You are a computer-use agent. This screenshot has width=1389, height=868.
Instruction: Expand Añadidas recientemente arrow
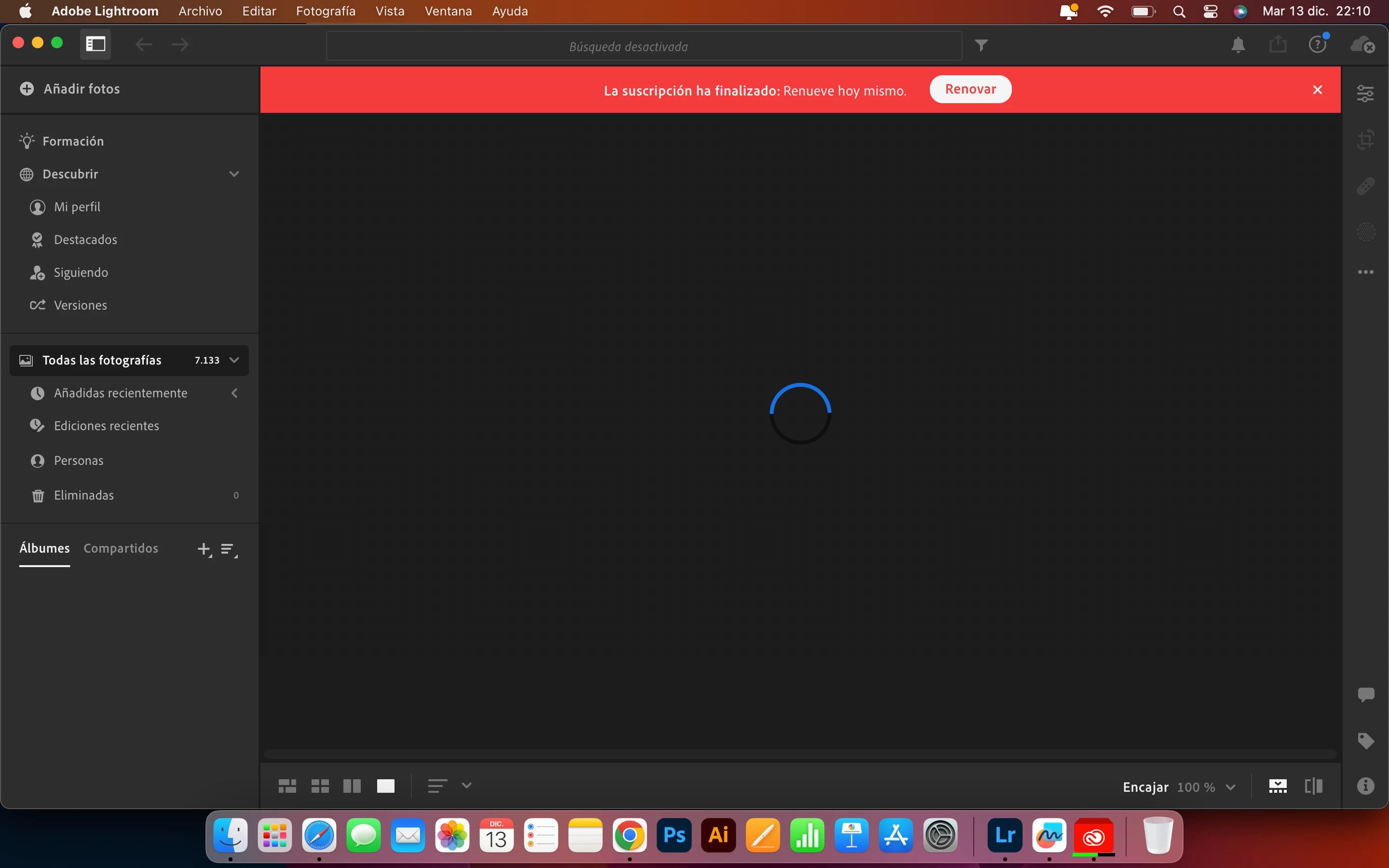click(234, 393)
